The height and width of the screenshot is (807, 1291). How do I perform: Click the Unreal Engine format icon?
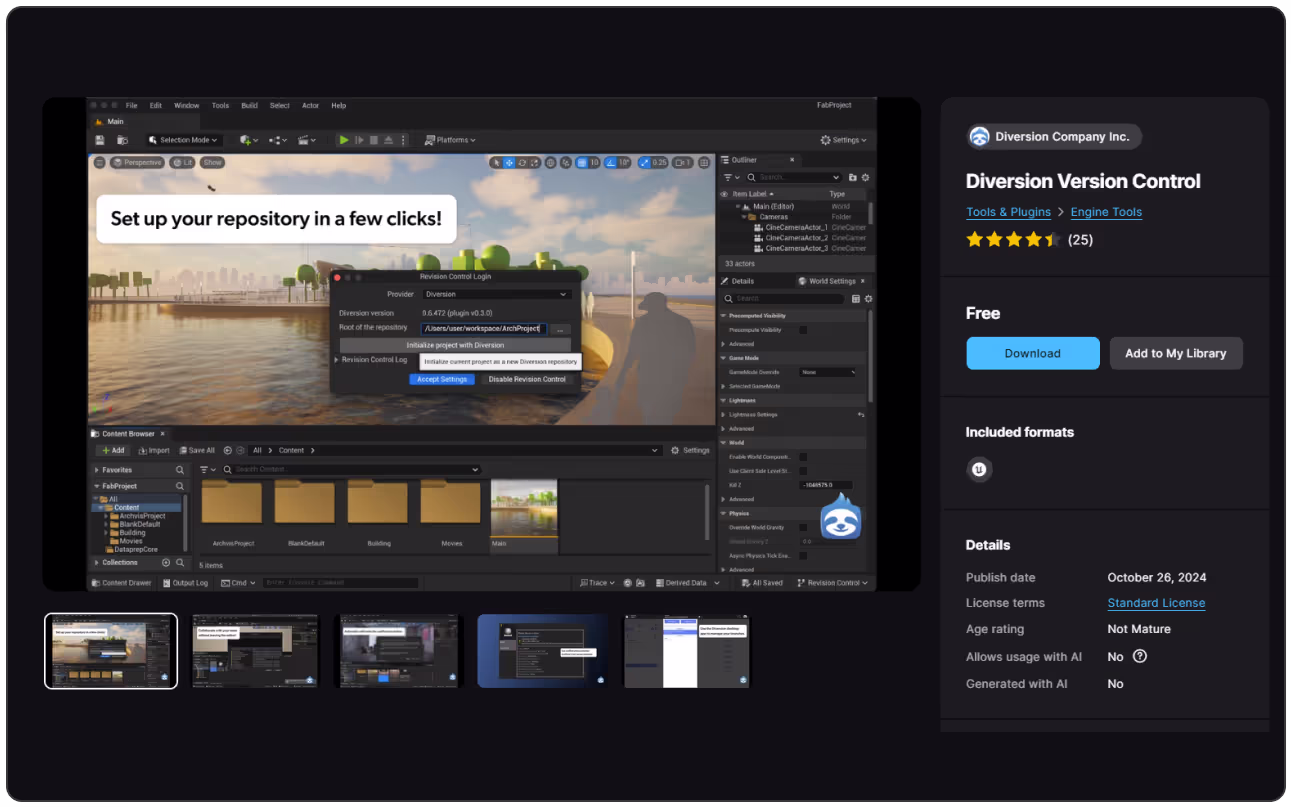980,469
